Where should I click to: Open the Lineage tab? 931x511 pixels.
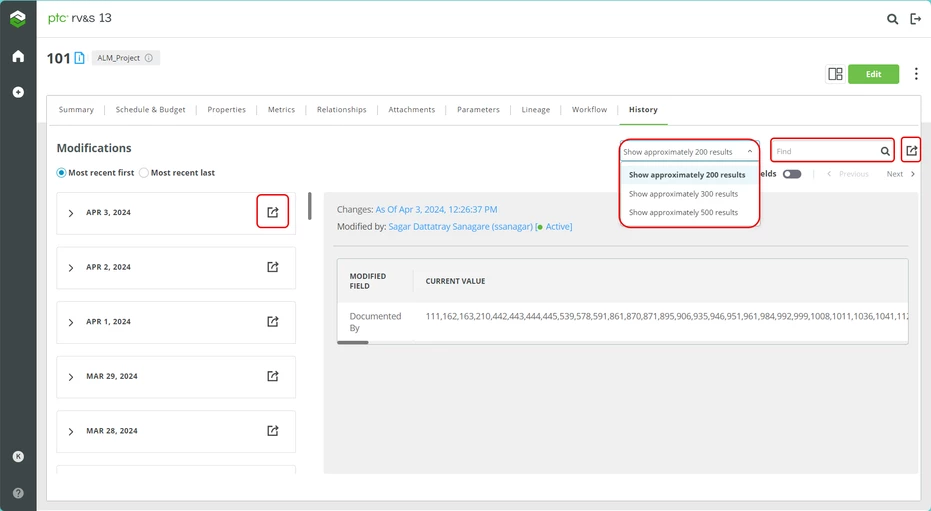click(x=536, y=110)
